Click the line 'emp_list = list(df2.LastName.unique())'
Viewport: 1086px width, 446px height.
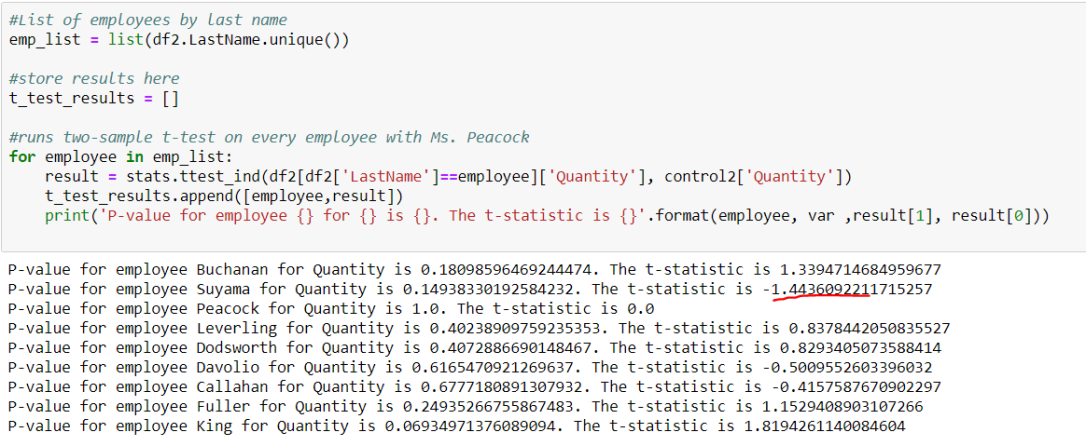click(179, 39)
